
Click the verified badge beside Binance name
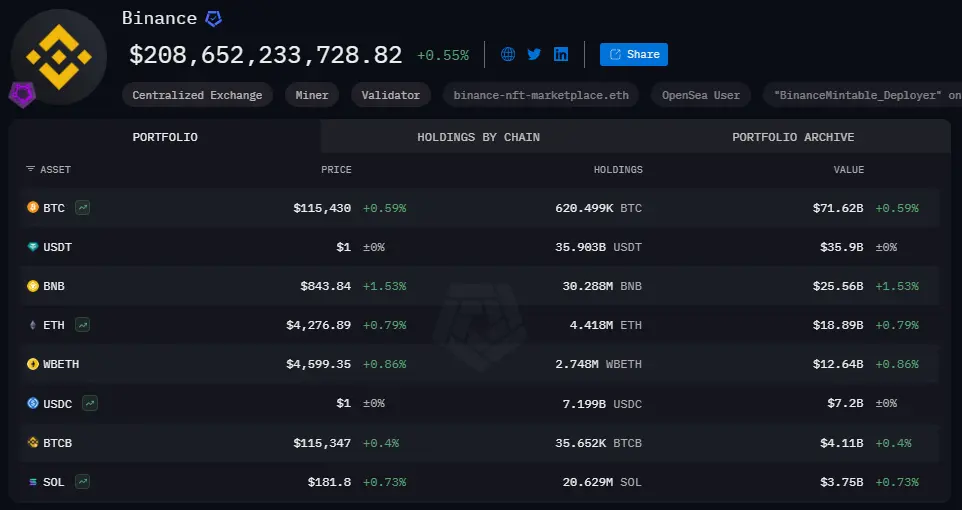(x=213, y=19)
